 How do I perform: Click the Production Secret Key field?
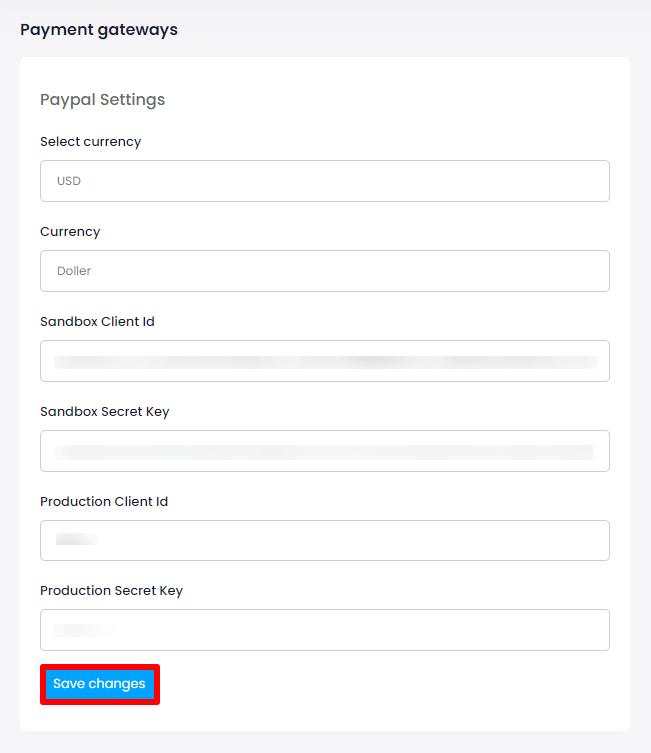(325, 630)
